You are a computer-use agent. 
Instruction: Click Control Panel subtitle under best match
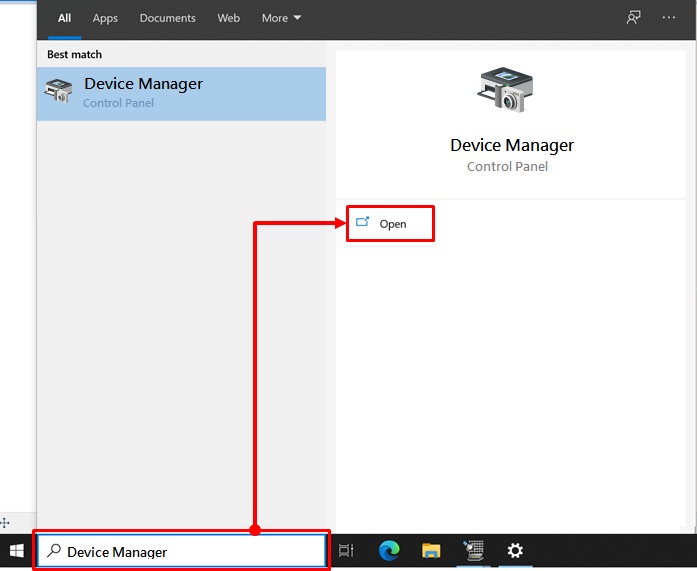pyautogui.click(x=118, y=103)
